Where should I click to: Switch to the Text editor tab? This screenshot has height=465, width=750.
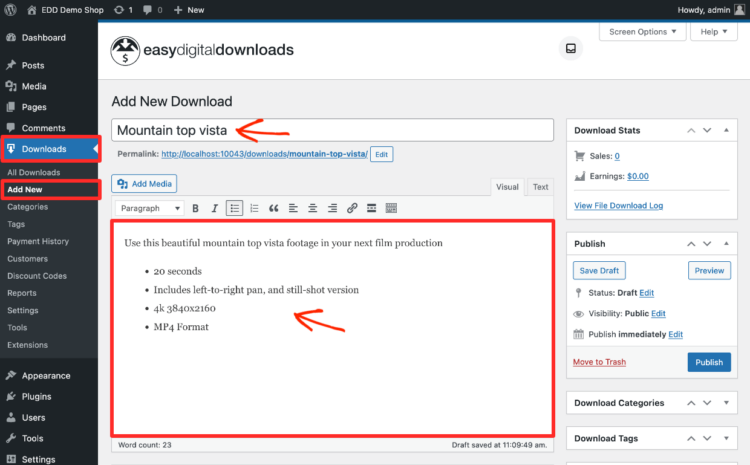pyautogui.click(x=540, y=187)
